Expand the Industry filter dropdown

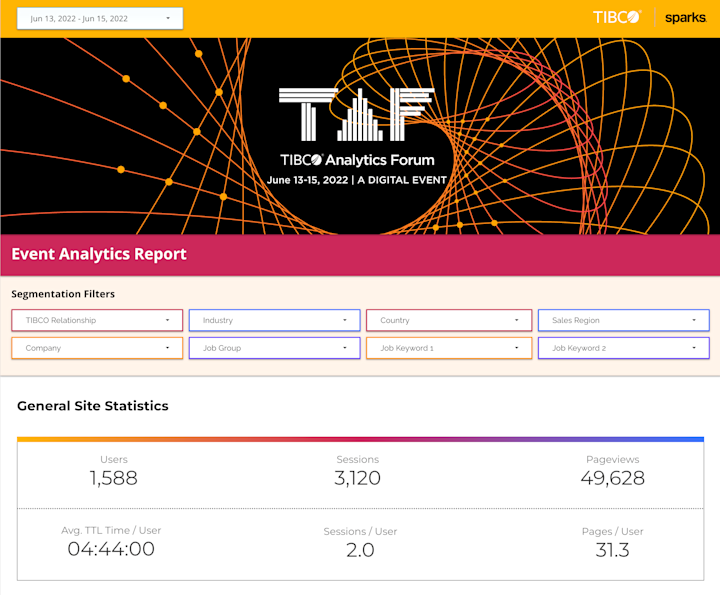coord(274,320)
